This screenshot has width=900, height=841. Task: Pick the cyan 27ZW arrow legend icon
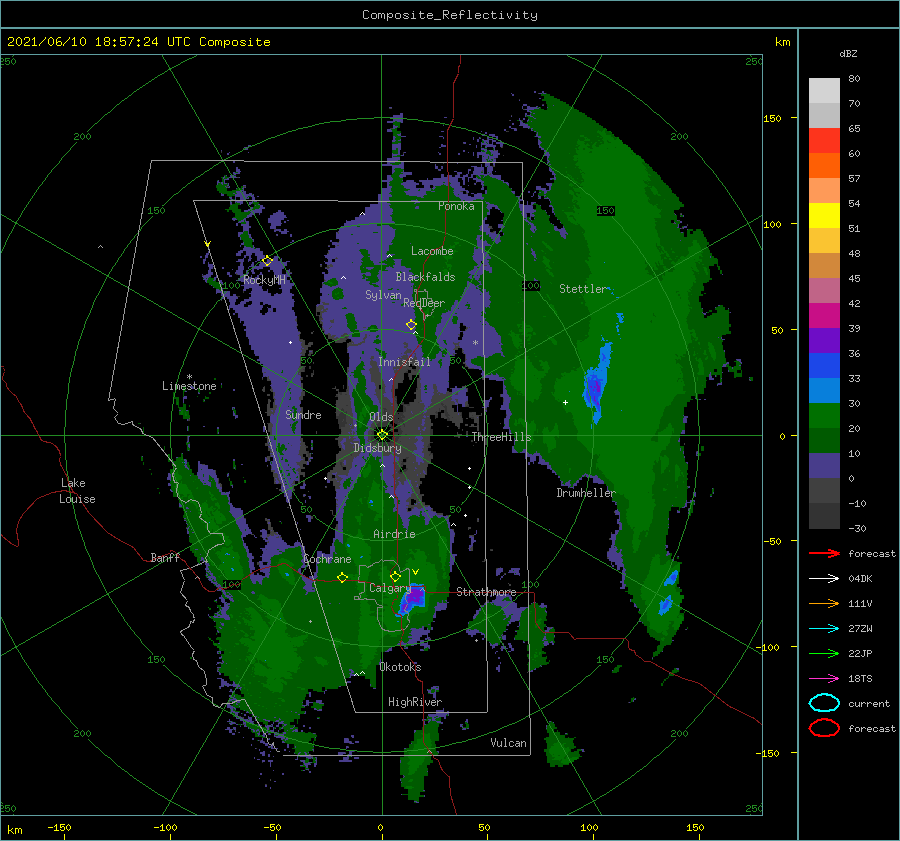824,629
